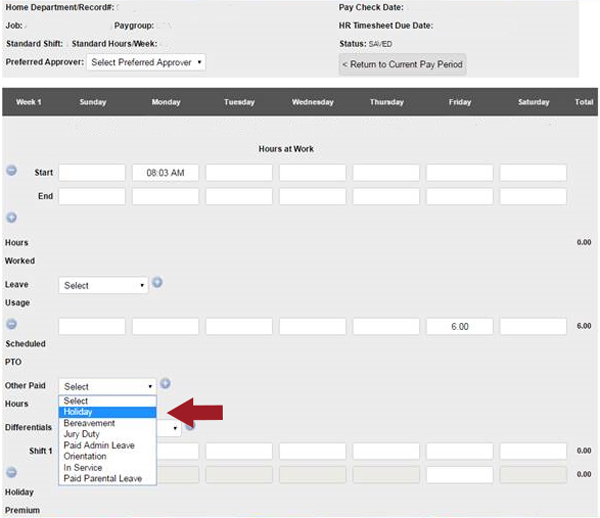The height and width of the screenshot is (518, 600).
Task: Click minus icon above Scheduled PTO
Action: 12,324
